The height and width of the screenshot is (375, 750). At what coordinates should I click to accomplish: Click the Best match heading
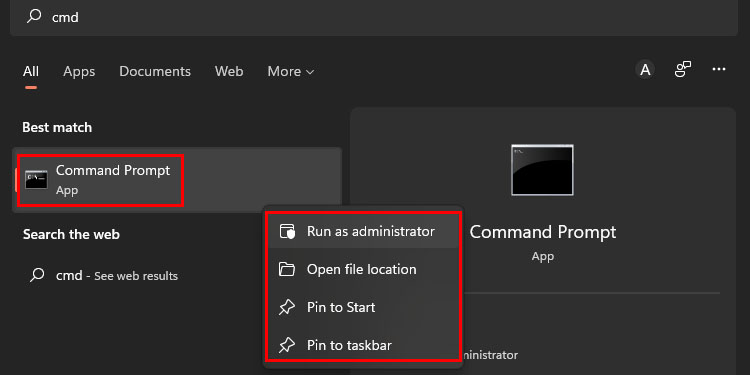57,128
